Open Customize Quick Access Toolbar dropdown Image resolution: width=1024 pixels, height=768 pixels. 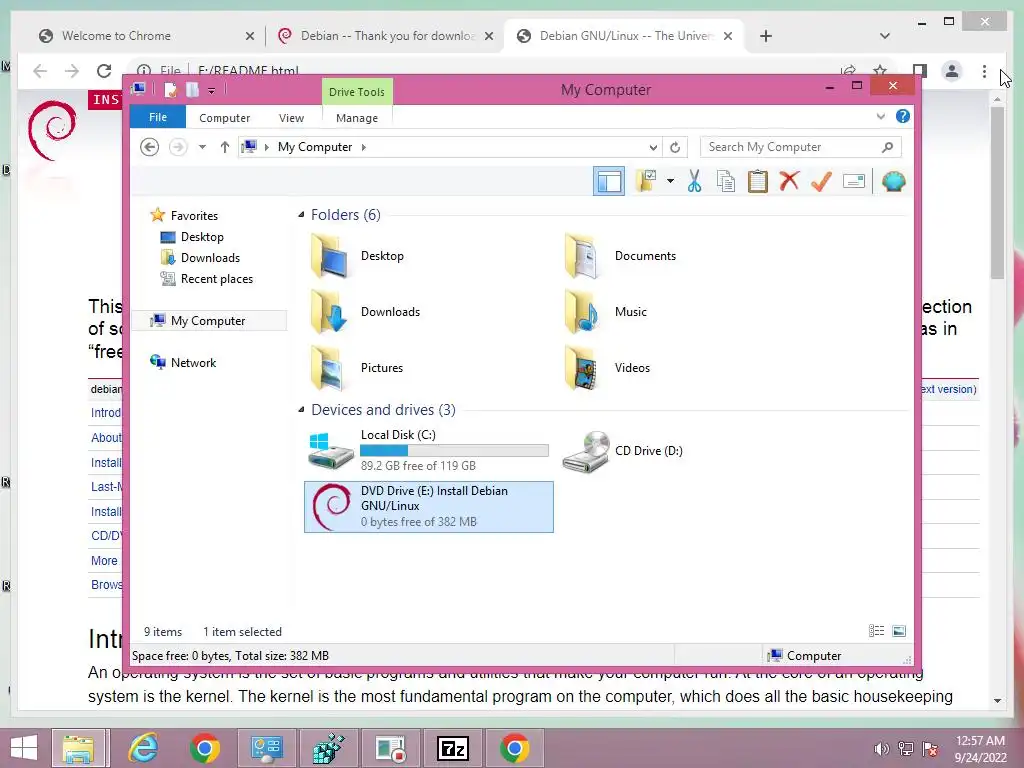tap(212, 90)
